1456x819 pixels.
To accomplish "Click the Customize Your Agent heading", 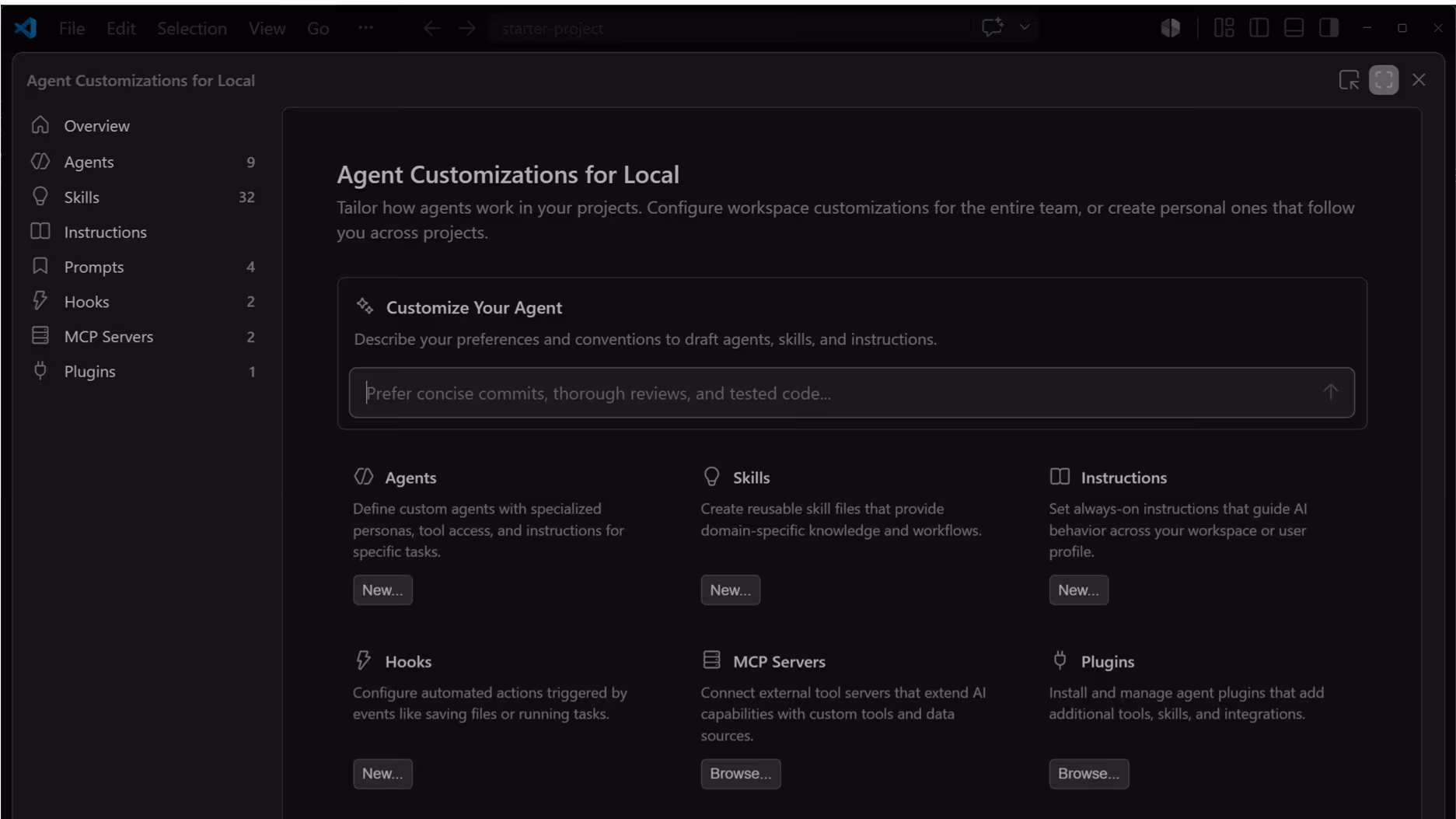I will click(474, 307).
